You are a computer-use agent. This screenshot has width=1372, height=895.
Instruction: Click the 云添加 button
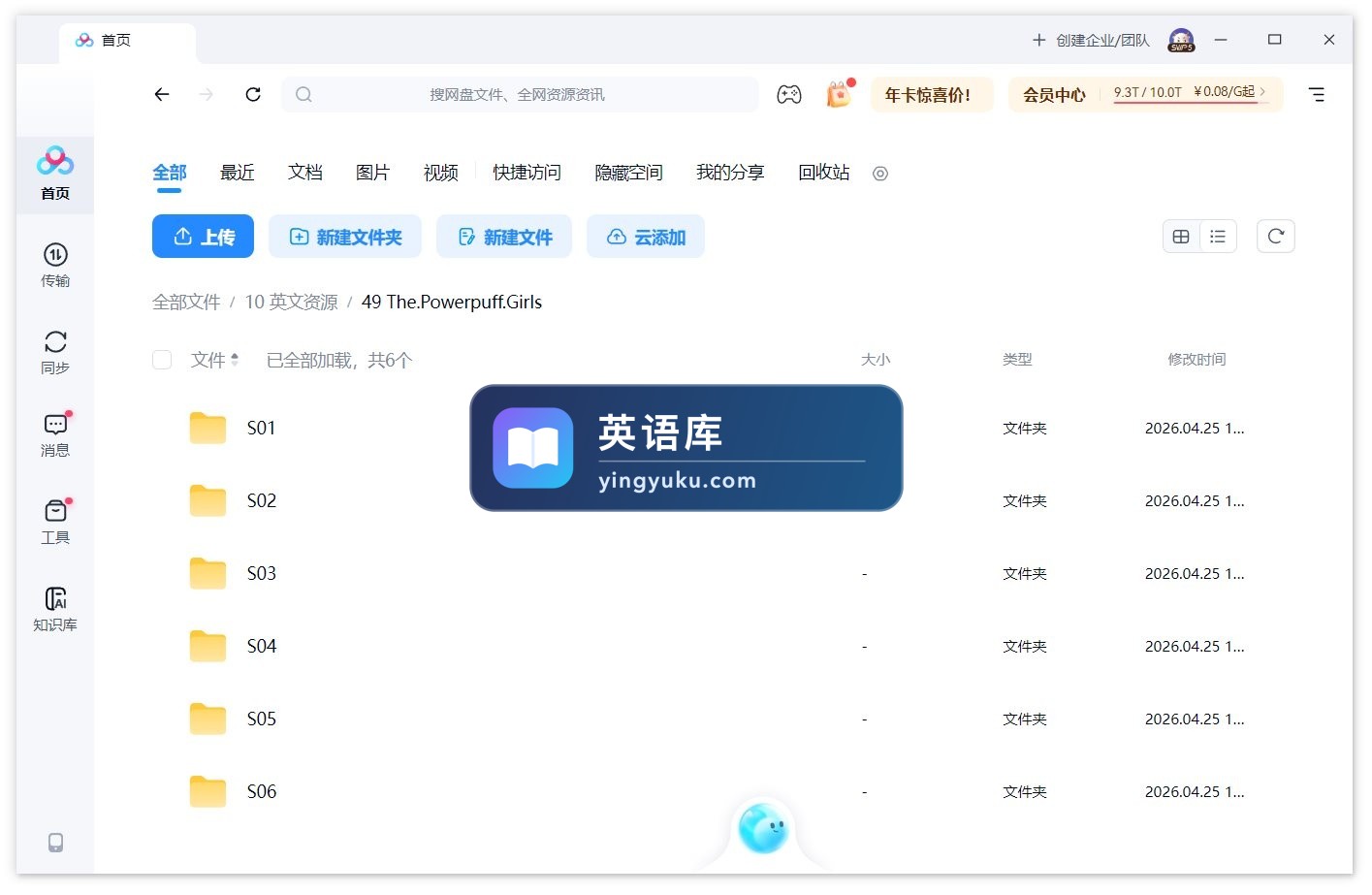tap(646, 237)
